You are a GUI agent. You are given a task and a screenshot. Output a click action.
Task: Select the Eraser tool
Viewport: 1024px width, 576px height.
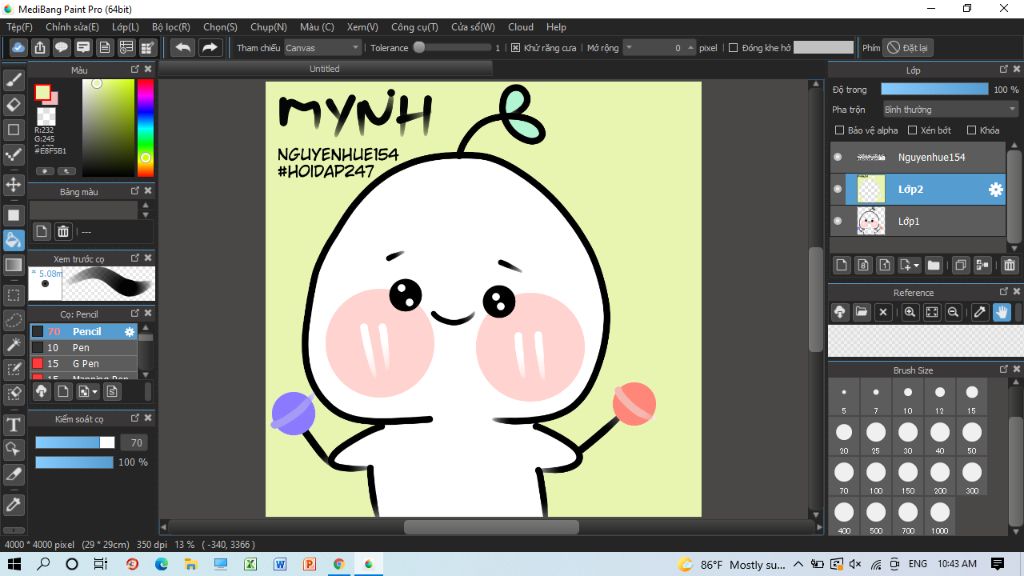pos(14,104)
